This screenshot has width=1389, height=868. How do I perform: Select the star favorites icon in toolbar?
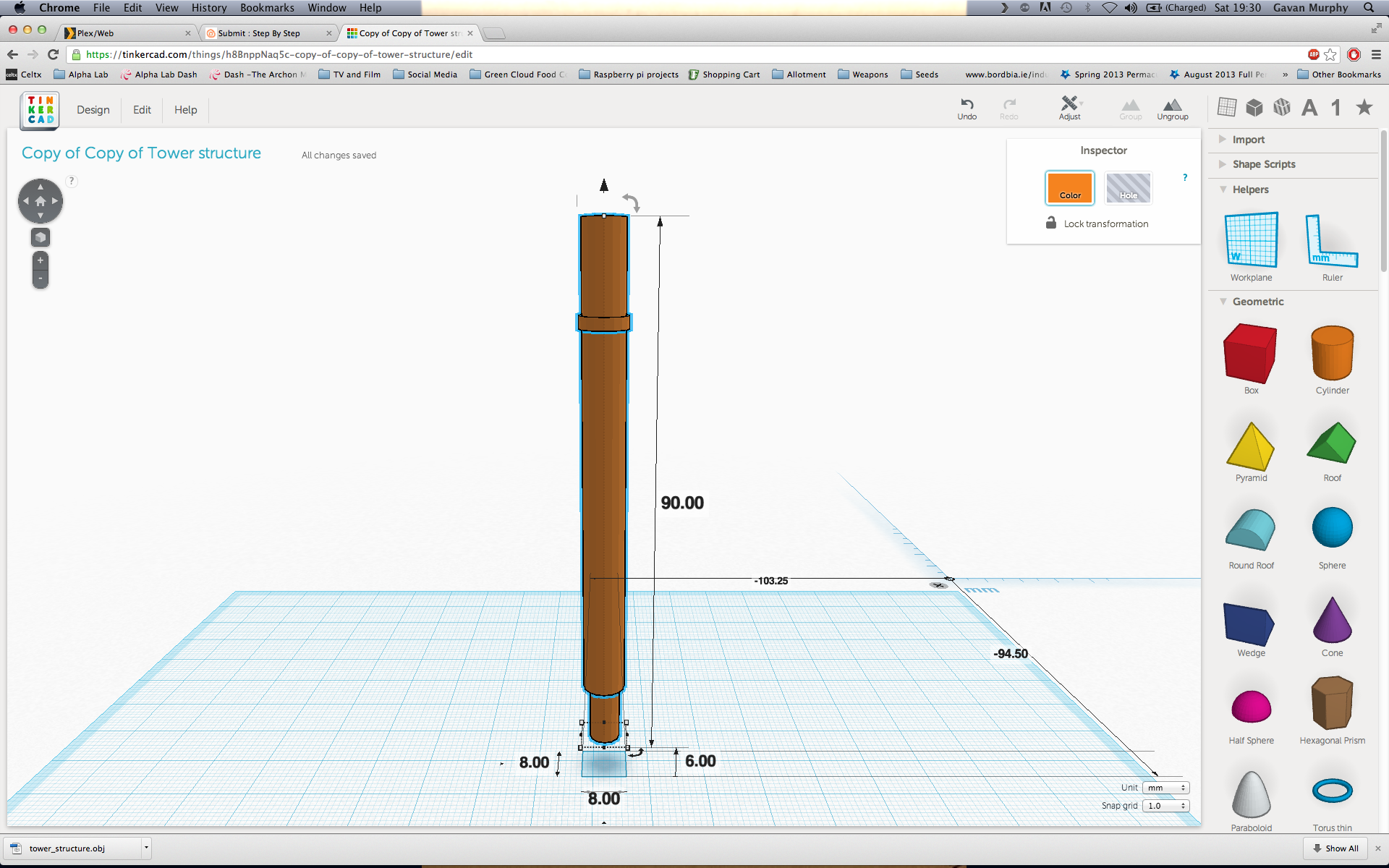pyautogui.click(x=1364, y=107)
